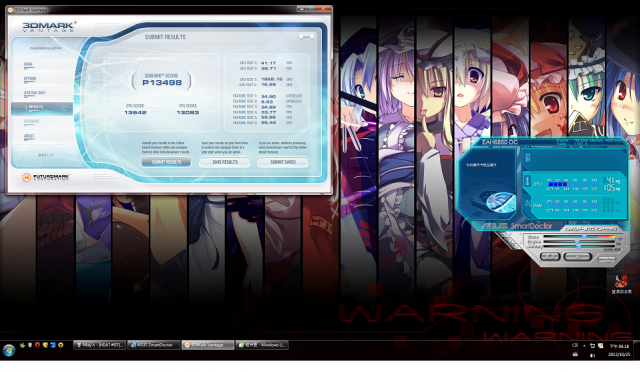Open the Windows Start menu

(x=9, y=350)
